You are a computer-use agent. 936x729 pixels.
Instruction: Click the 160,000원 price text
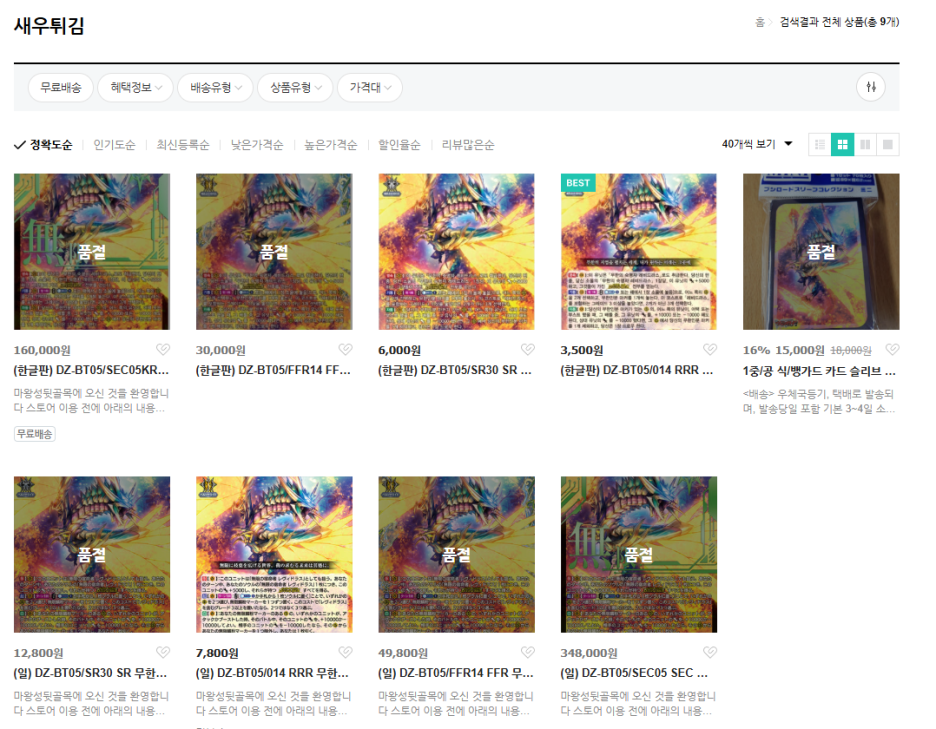42,350
